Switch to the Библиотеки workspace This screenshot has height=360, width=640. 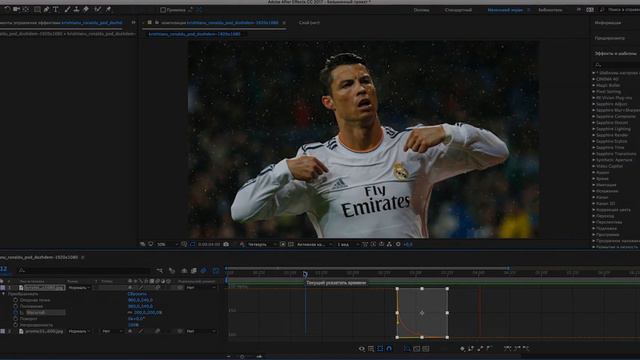coord(550,10)
